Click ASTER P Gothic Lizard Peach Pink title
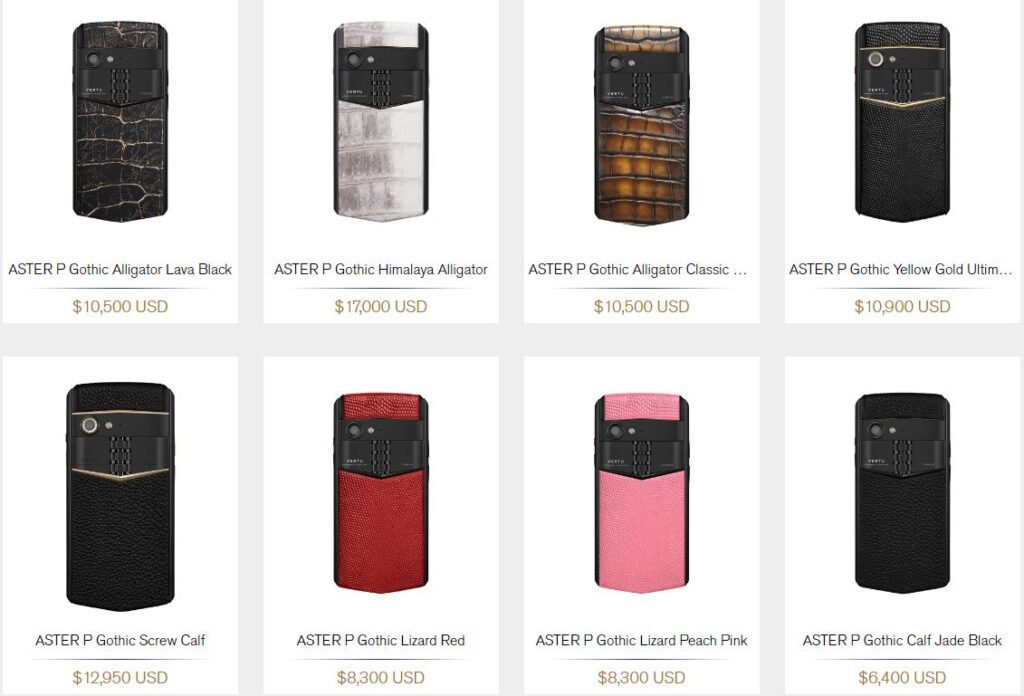Image resolution: width=1024 pixels, height=696 pixels. [x=641, y=640]
